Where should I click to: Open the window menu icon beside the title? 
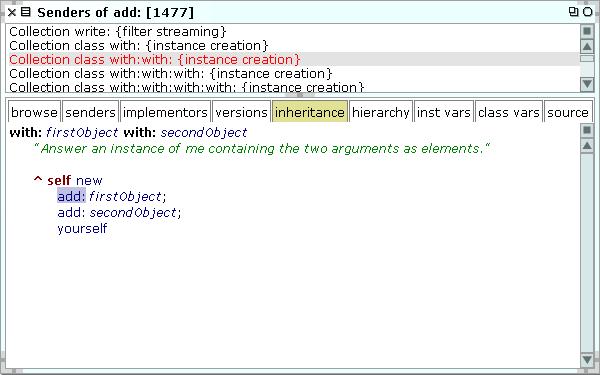[x=26, y=12]
